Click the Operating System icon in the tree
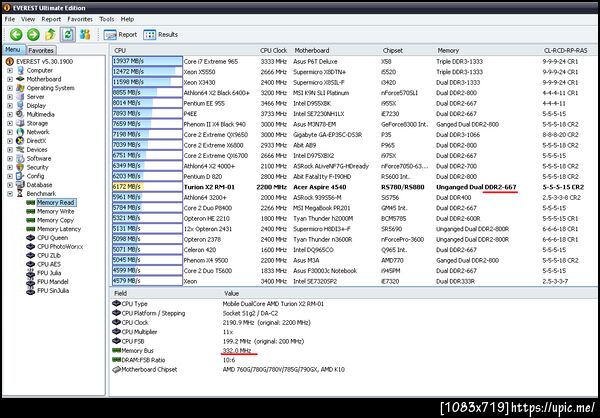This screenshot has width=600, height=418. (20, 88)
